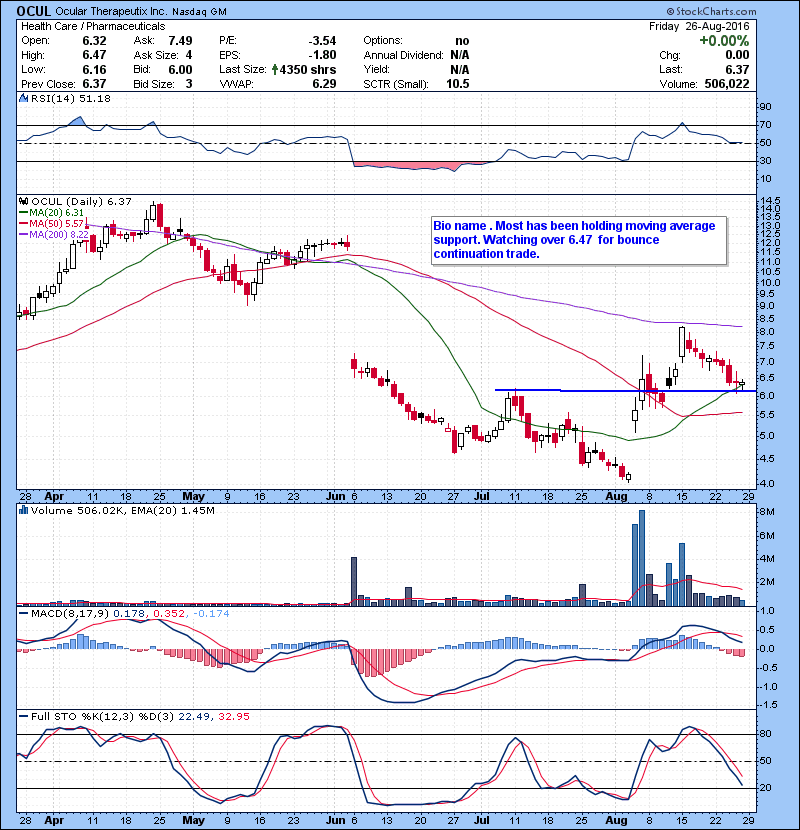Click the Prev Close label

[x=49, y=84]
